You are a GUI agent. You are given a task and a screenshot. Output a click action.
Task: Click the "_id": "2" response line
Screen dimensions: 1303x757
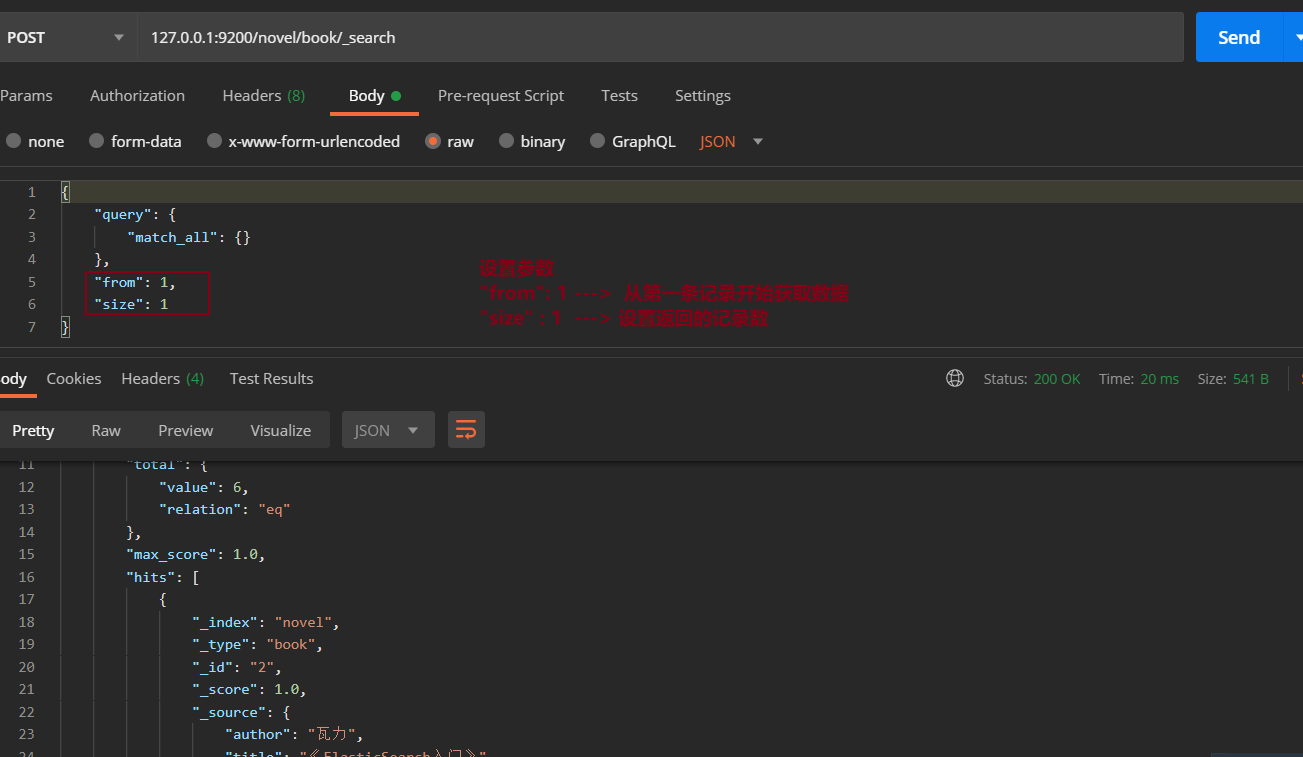pyautogui.click(x=238, y=667)
